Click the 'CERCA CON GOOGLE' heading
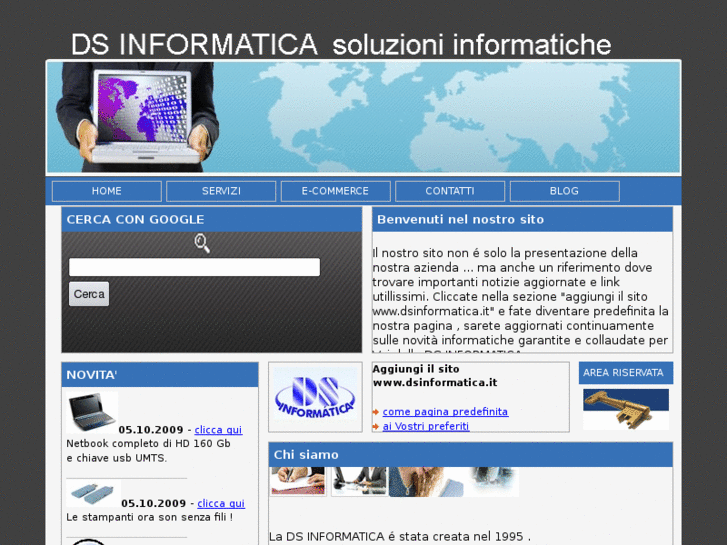The image size is (727, 545). coord(135,219)
